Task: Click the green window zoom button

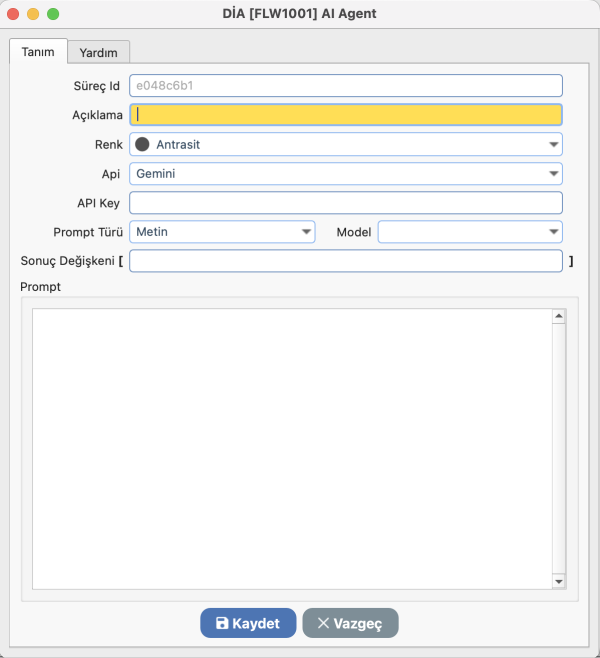Action: [x=53, y=14]
